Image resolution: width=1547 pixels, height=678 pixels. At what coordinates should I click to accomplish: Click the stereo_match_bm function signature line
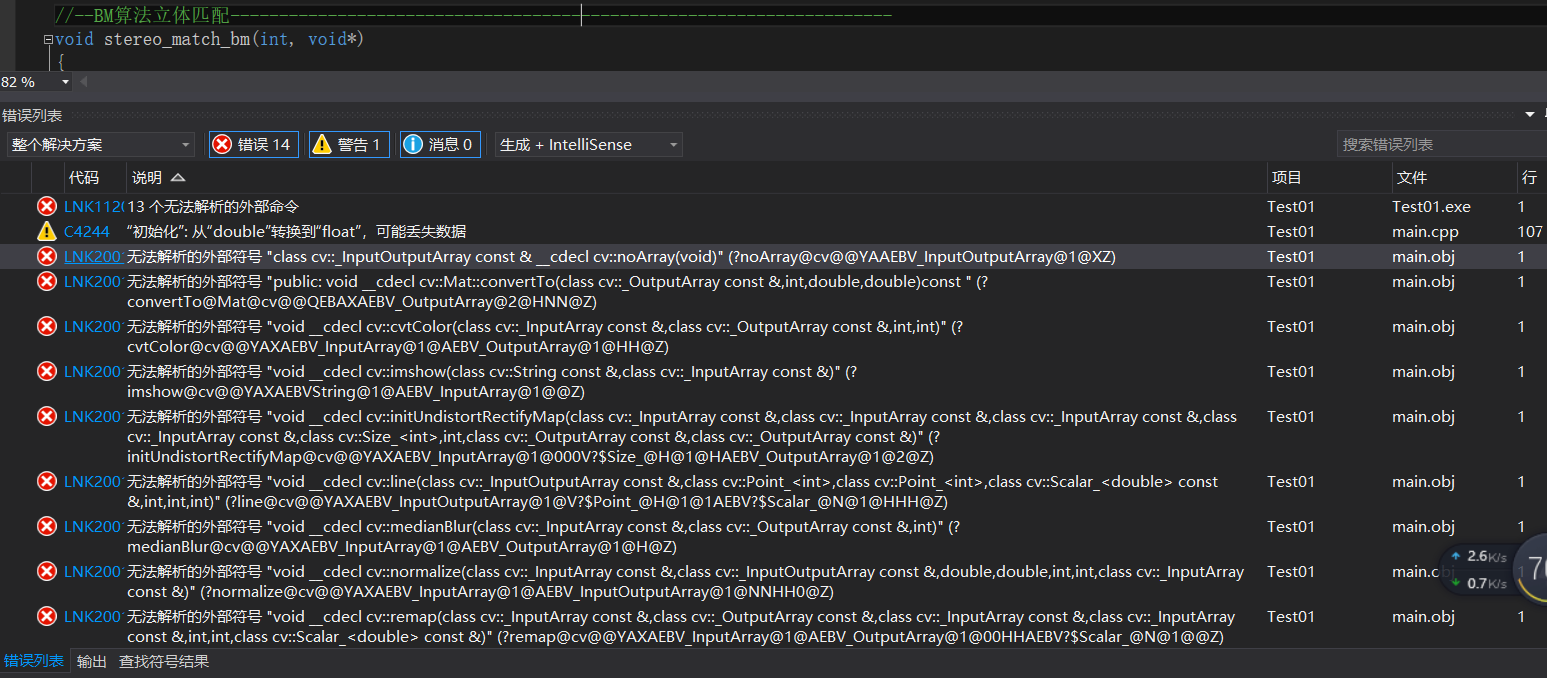click(x=210, y=40)
